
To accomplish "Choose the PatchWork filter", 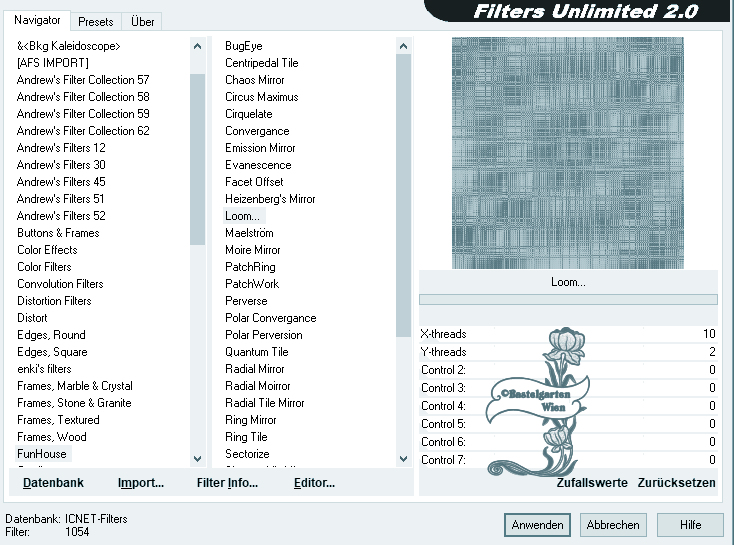I will pos(252,284).
